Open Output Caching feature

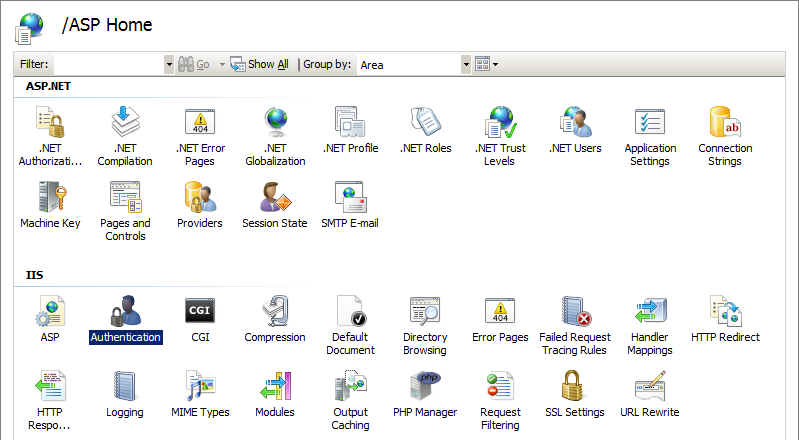pyautogui.click(x=350, y=400)
